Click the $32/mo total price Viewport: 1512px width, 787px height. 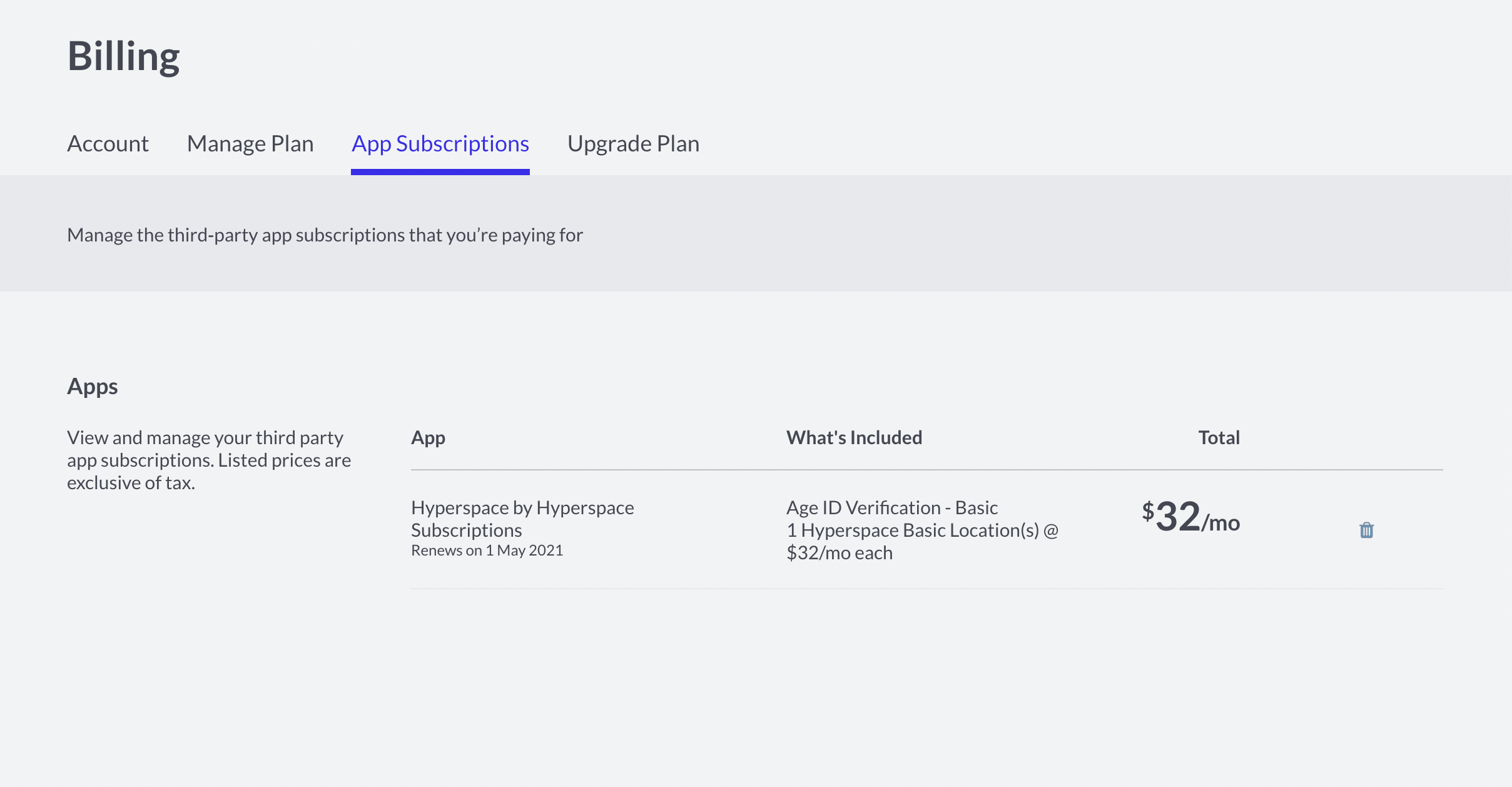1190,518
